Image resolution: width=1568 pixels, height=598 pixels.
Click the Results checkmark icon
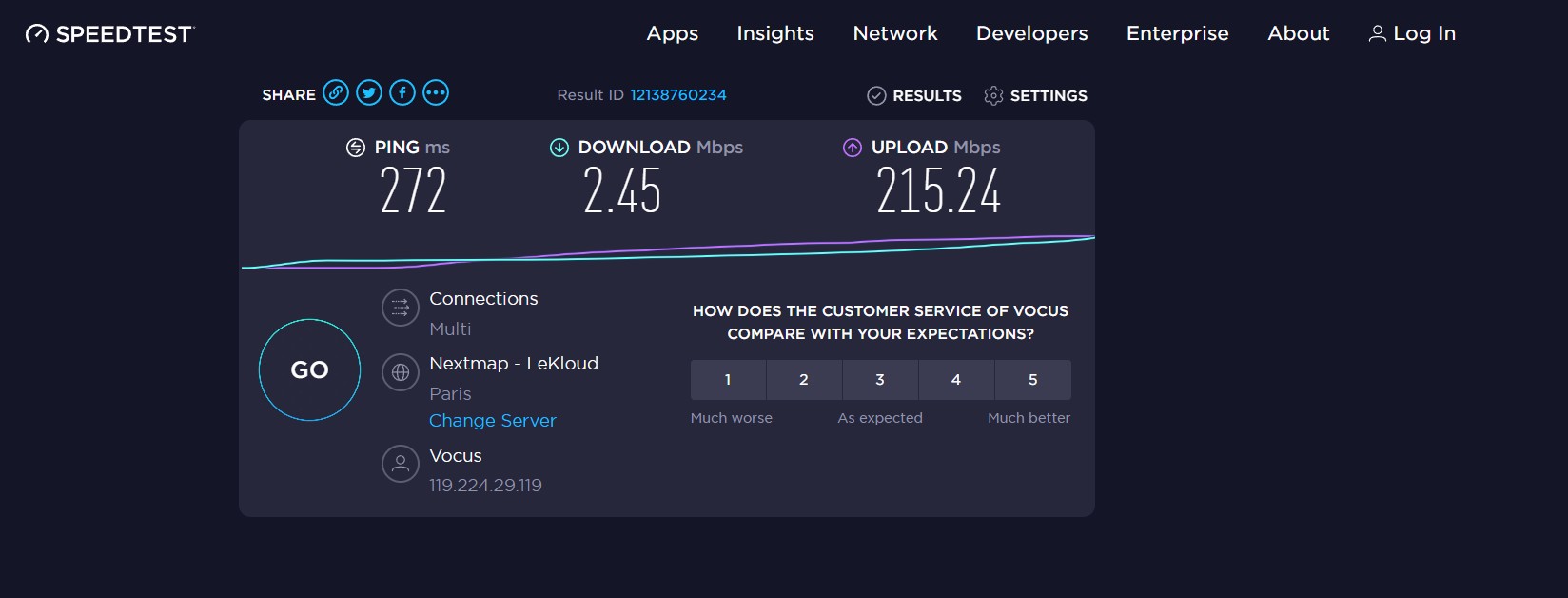(876, 95)
